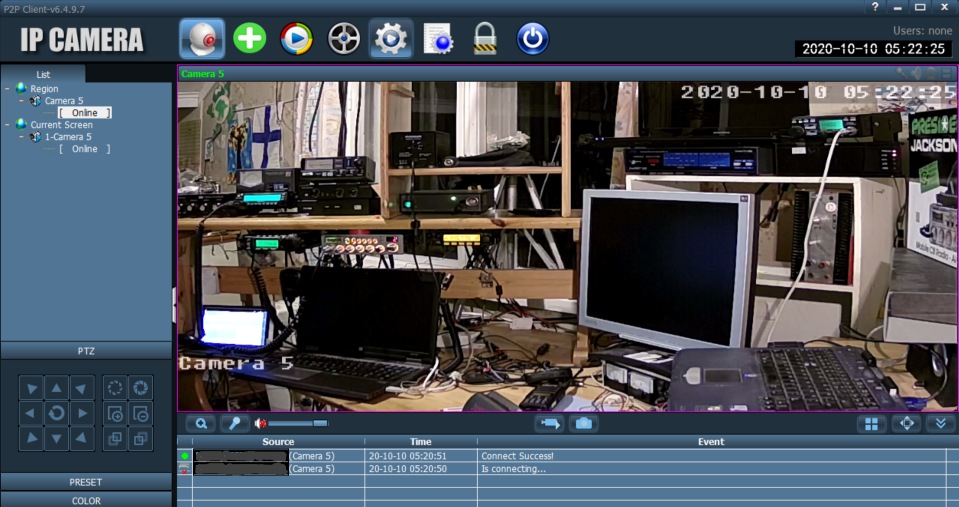Toggle speaker icon in video title bar
959x507 pixels.
coord(917,73)
